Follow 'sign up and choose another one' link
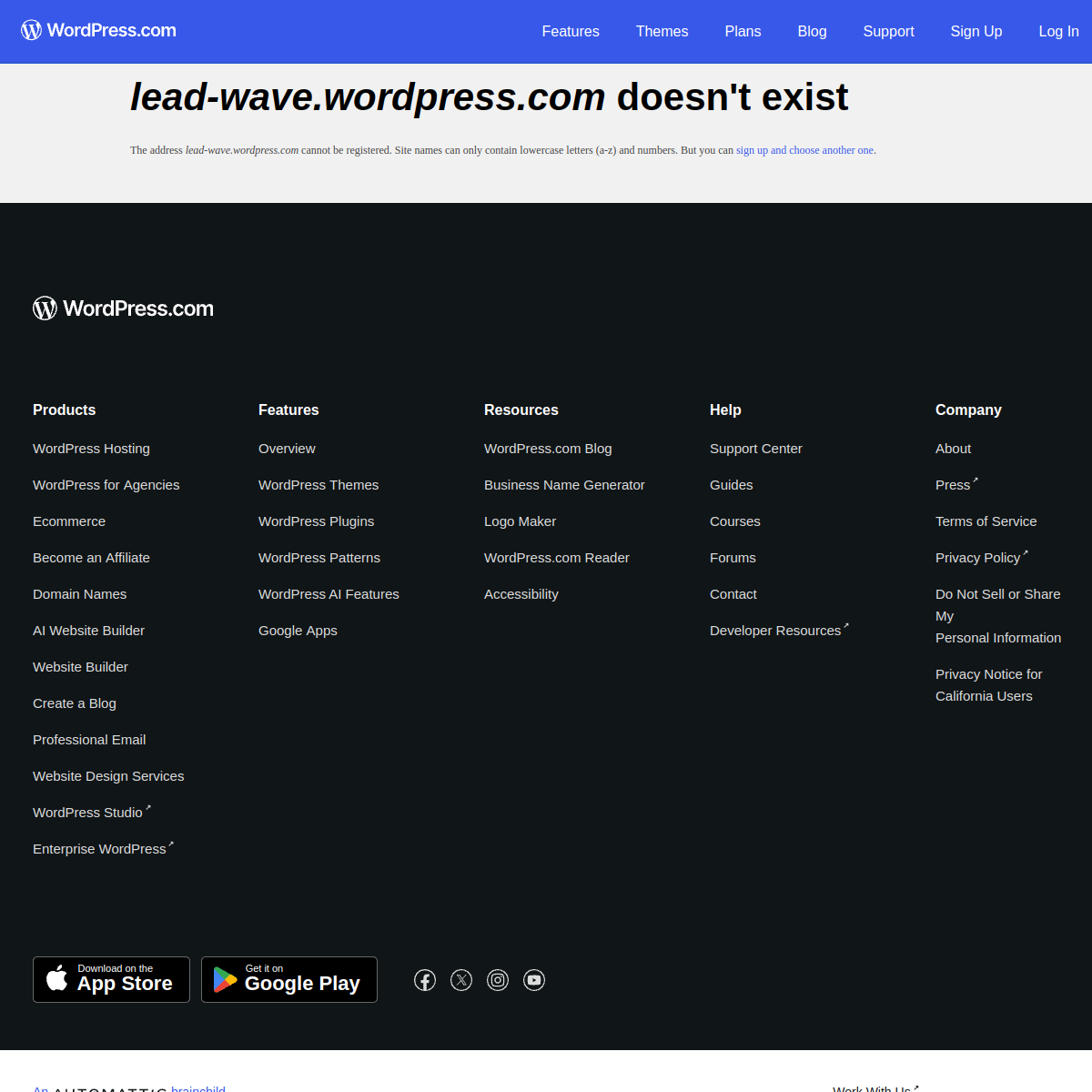This screenshot has width=1092, height=1092. [804, 150]
